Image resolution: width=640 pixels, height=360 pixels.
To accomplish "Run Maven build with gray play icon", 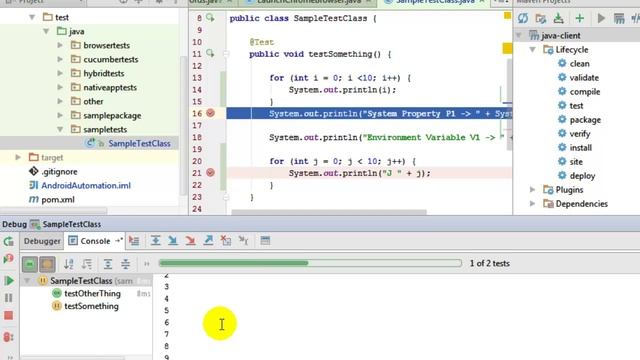I will point(601,18).
